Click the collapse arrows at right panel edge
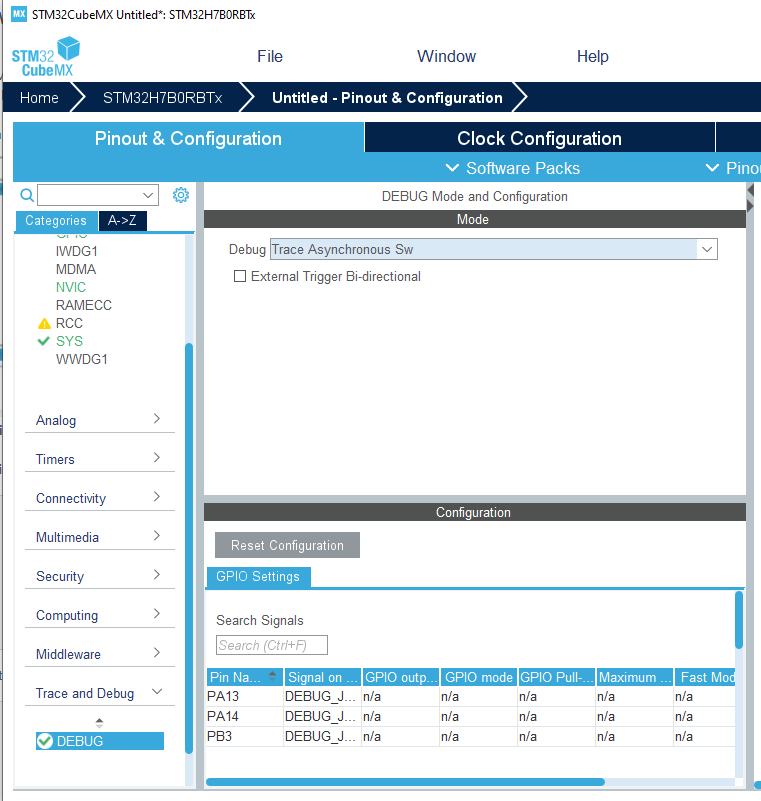Screen dimensions: 761x801 pos(750,198)
